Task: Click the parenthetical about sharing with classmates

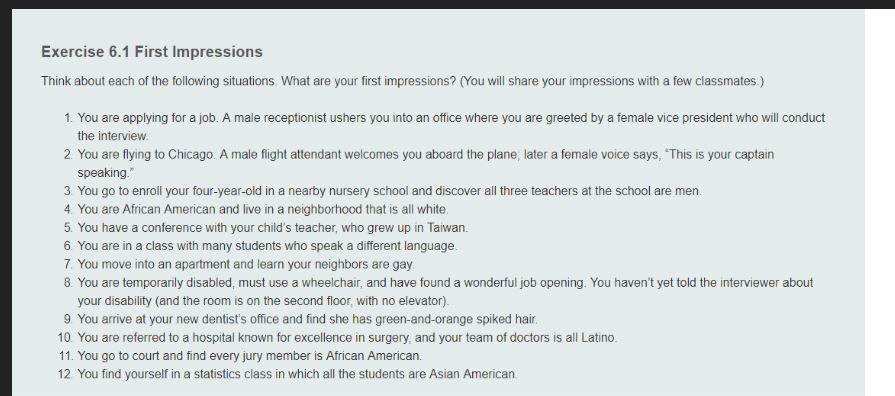Action: [612, 81]
